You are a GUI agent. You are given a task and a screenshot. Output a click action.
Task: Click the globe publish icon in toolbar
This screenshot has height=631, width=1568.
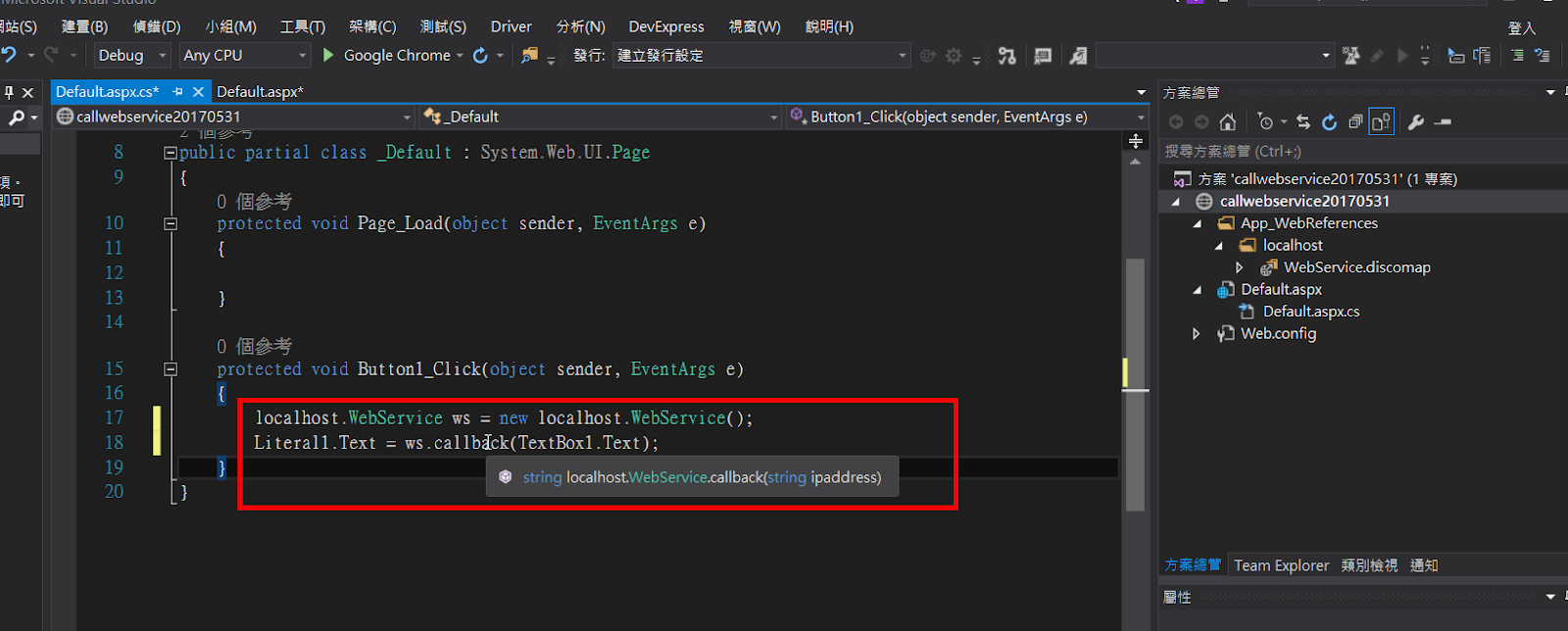pyautogui.click(x=927, y=56)
